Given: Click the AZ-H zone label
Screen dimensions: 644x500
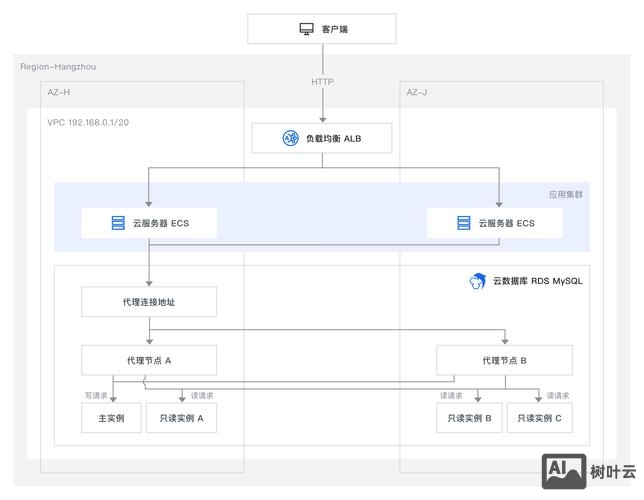Looking at the screenshot, I should [59, 92].
